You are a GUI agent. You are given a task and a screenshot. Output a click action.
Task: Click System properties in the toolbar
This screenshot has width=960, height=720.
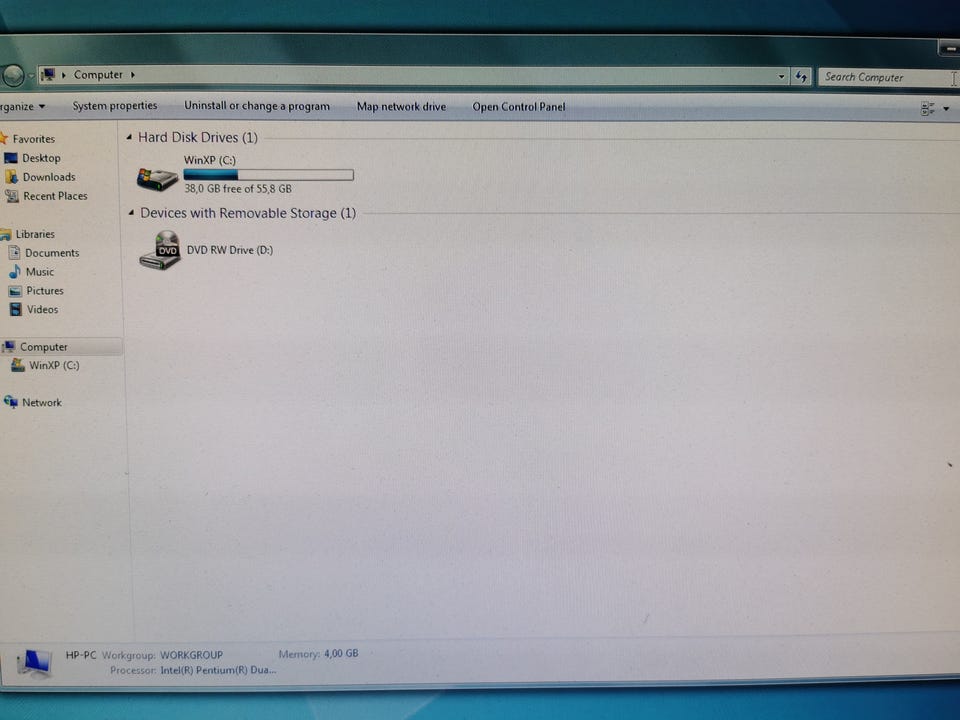click(x=115, y=106)
